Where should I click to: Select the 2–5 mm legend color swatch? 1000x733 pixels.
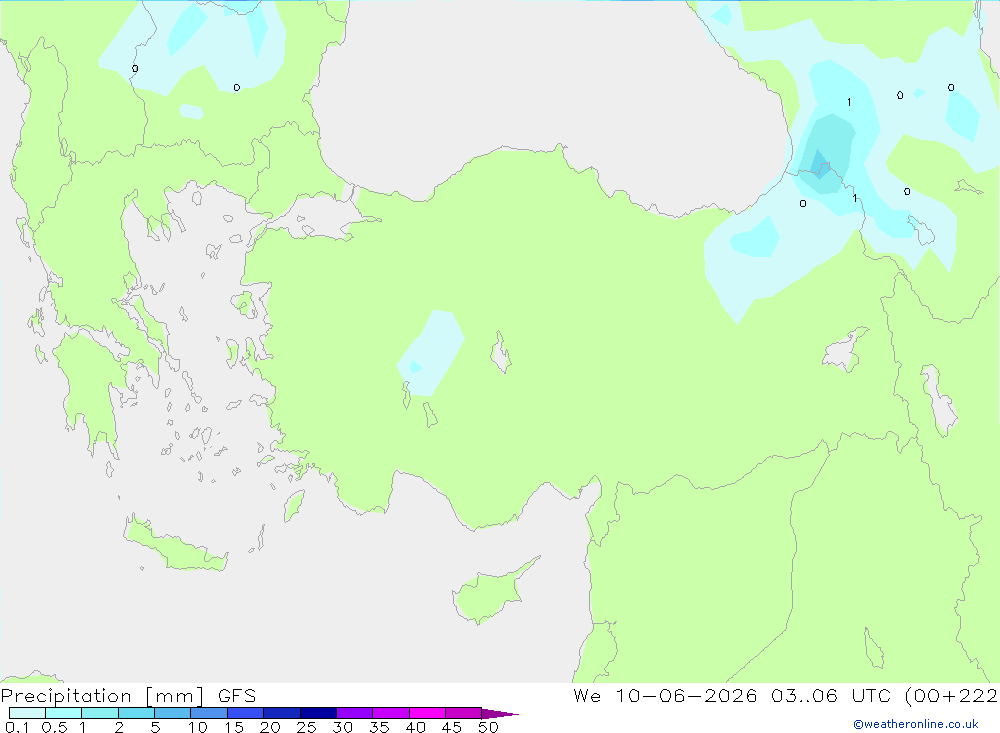pos(136,713)
